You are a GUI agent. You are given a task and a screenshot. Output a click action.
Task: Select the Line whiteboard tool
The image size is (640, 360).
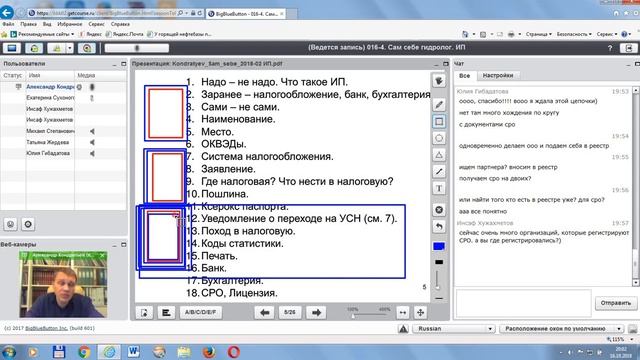(x=439, y=172)
